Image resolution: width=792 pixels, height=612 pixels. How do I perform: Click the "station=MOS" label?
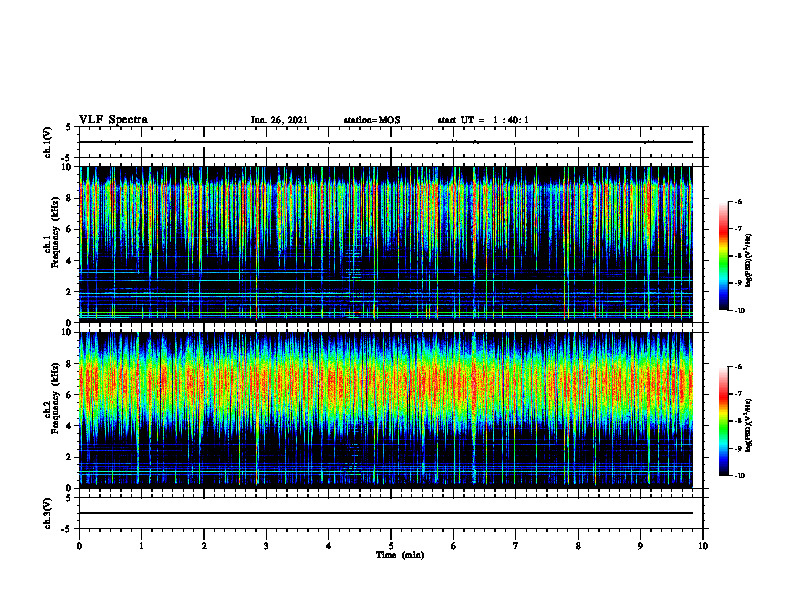click(372, 120)
